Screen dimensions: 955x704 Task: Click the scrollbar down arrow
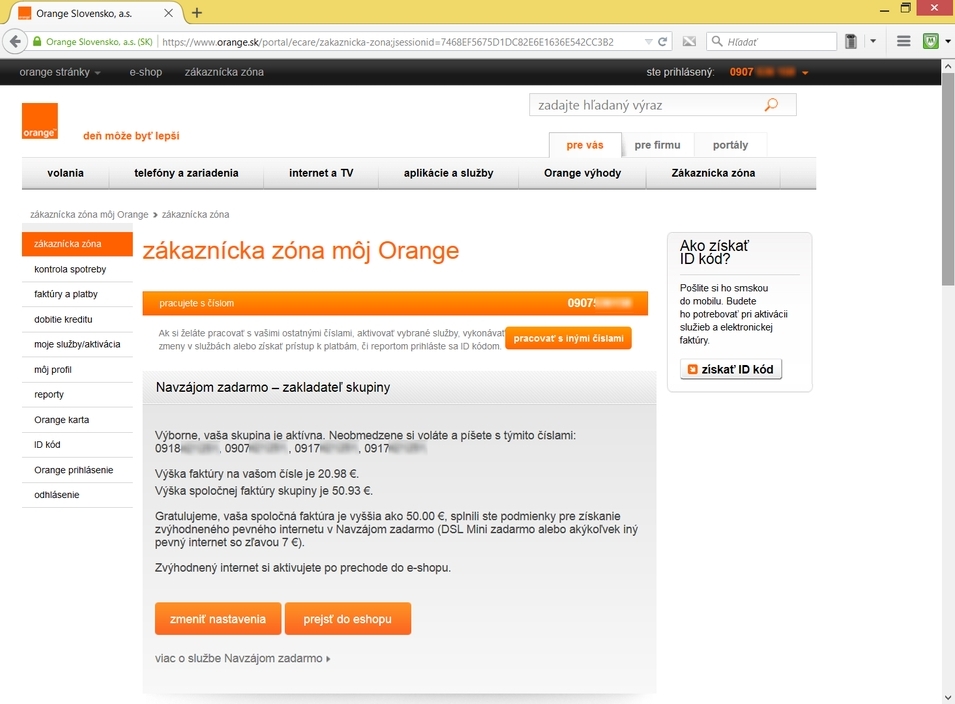click(x=948, y=697)
